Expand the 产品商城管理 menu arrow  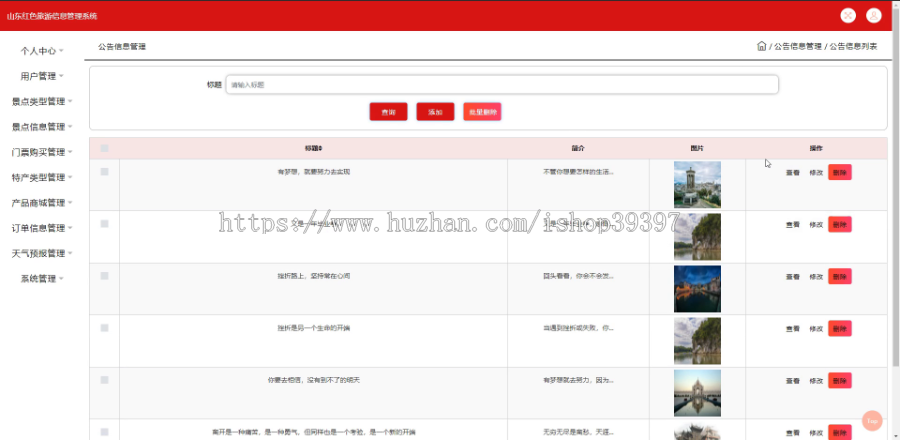pyautogui.click(x=70, y=203)
